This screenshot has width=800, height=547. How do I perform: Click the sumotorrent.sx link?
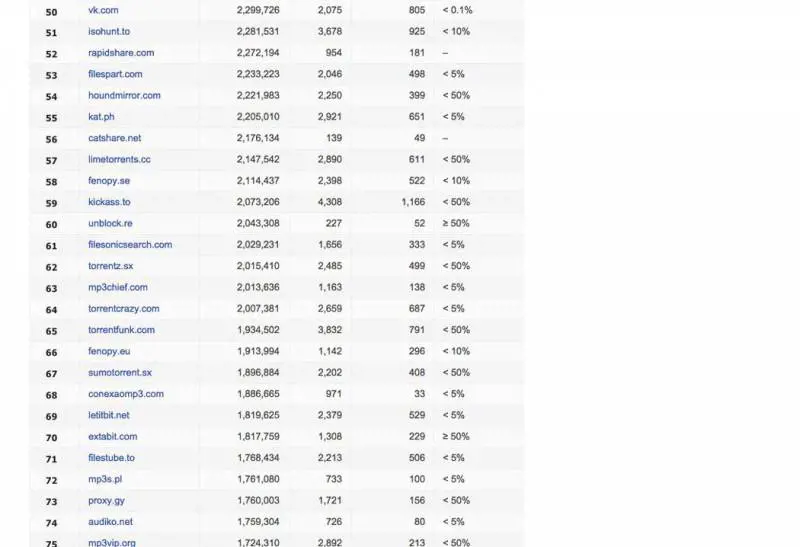click(x=120, y=373)
